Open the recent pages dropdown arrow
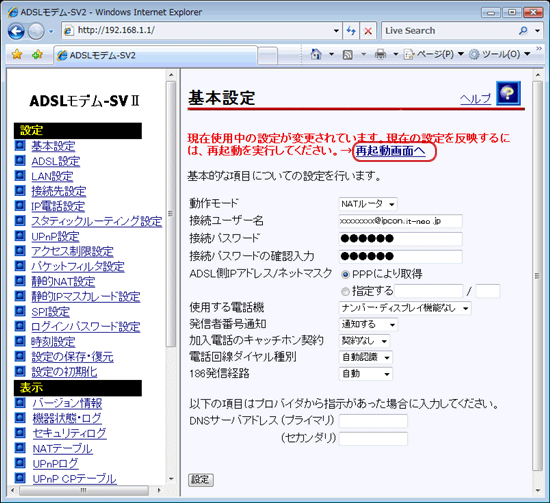The height and width of the screenshot is (503, 550). (51, 31)
